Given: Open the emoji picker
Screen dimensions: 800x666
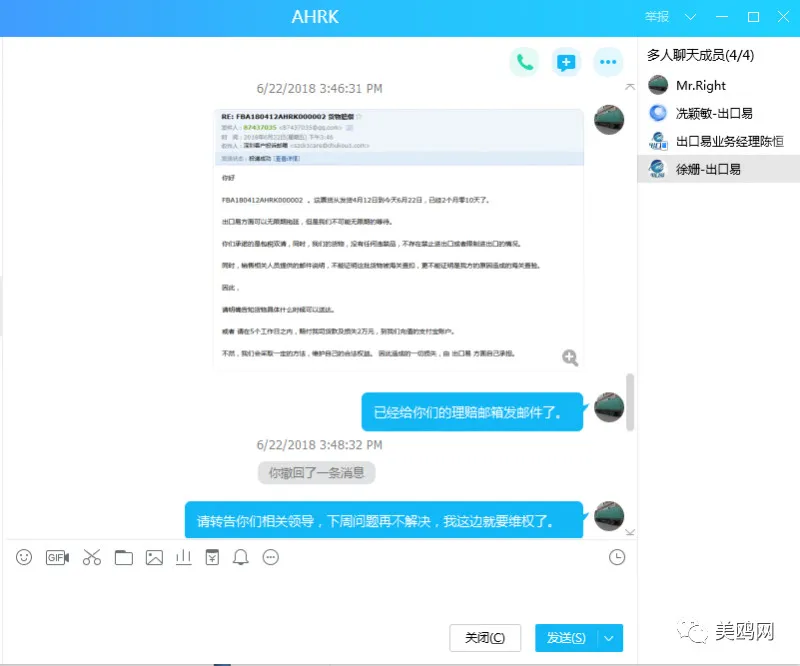Looking at the screenshot, I should click(x=24, y=557).
